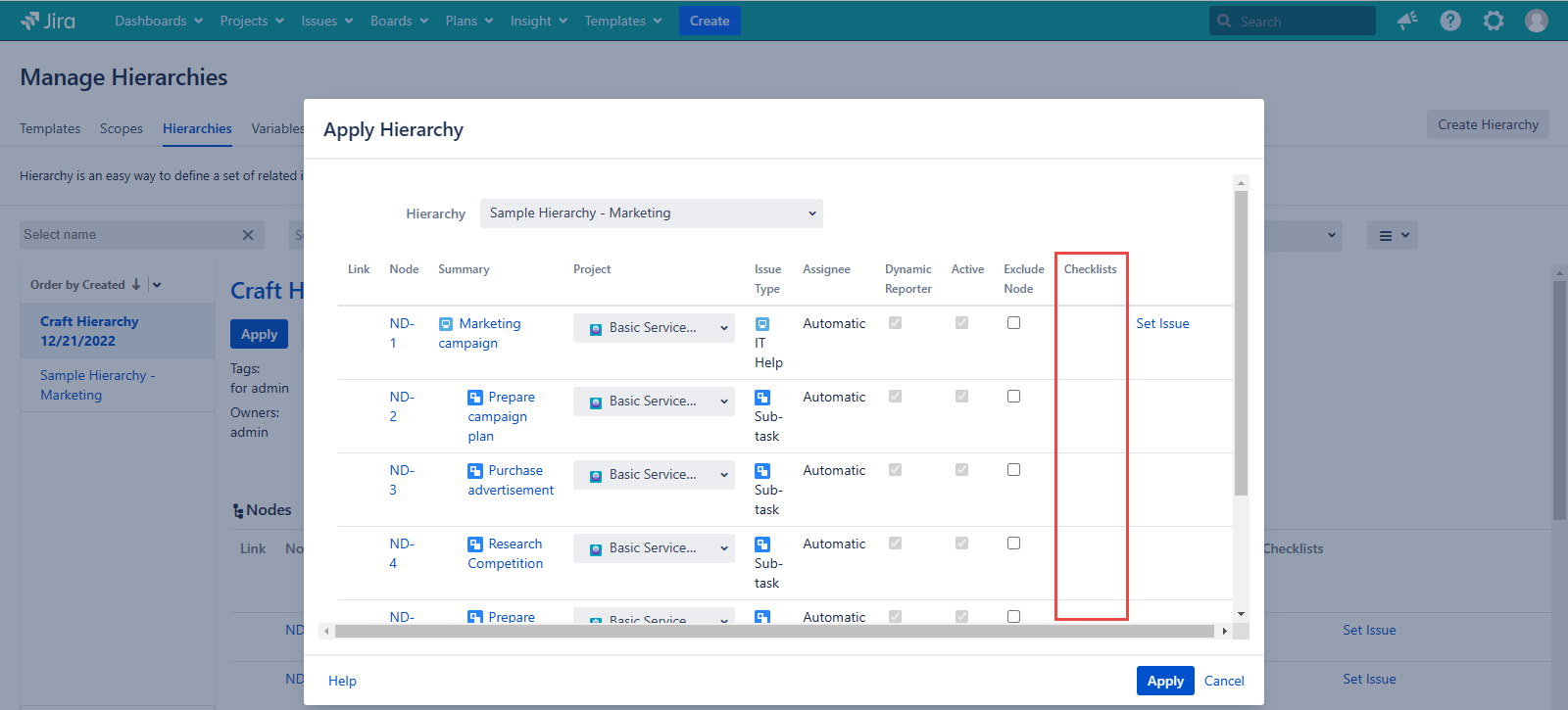The height and width of the screenshot is (710, 1568).
Task: Open the feedback megaphone icon
Action: [x=1407, y=21]
